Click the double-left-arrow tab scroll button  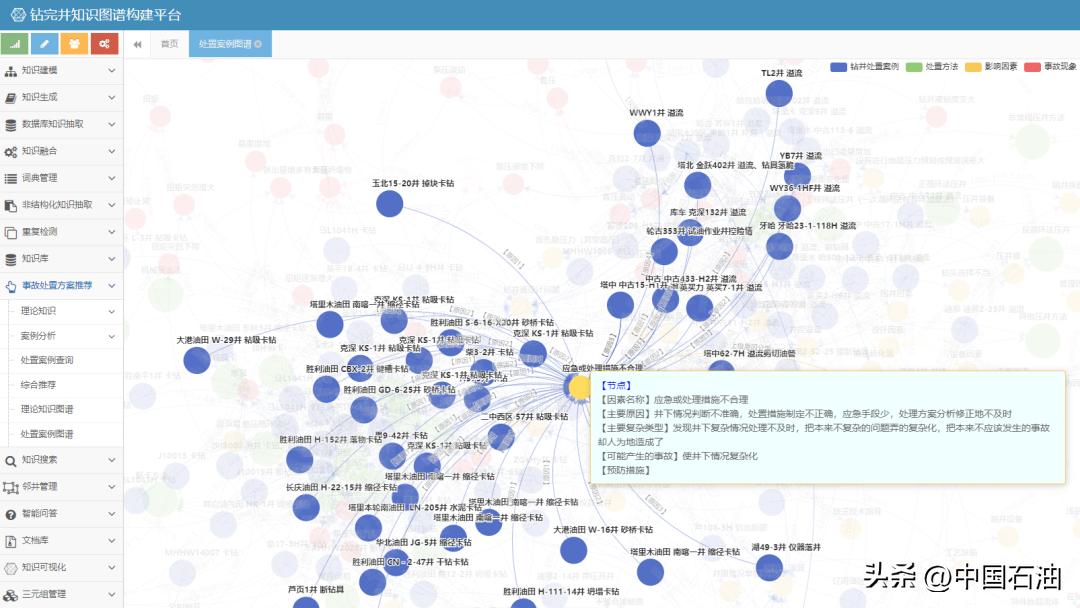tap(138, 44)
